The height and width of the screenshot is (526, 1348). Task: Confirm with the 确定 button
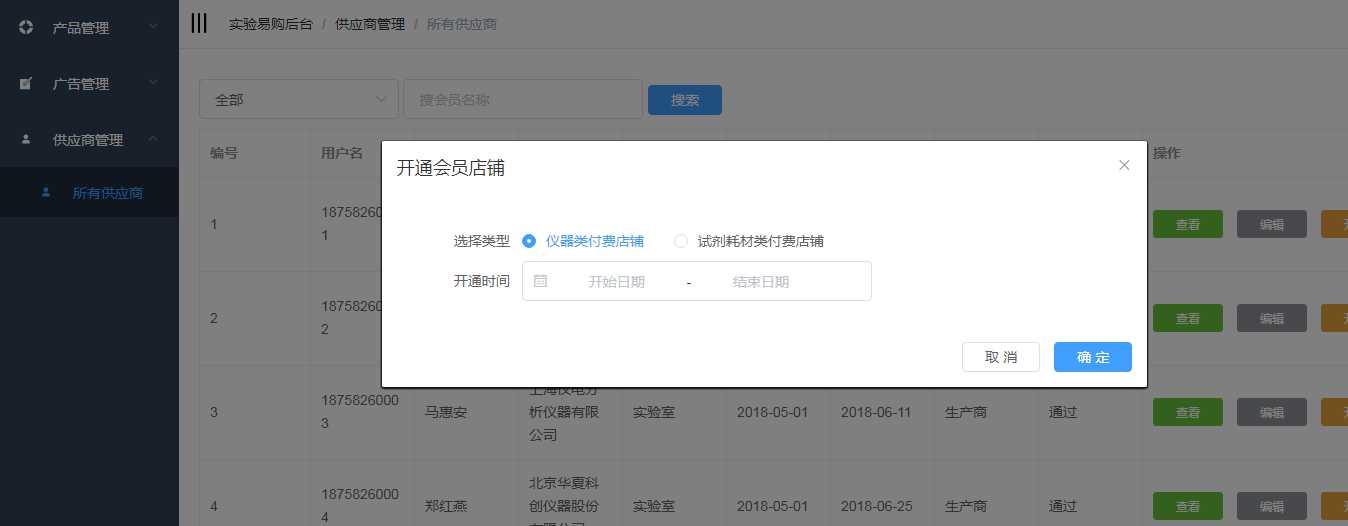(x=1093, y=357)
